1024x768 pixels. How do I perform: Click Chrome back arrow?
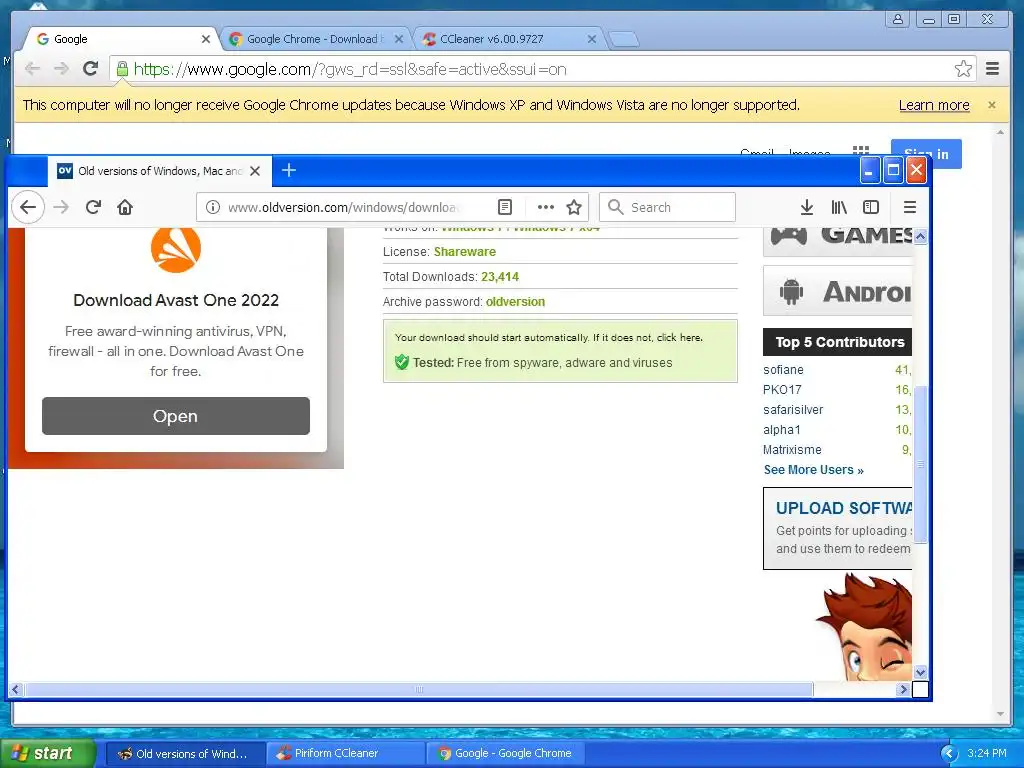[32, 69]
